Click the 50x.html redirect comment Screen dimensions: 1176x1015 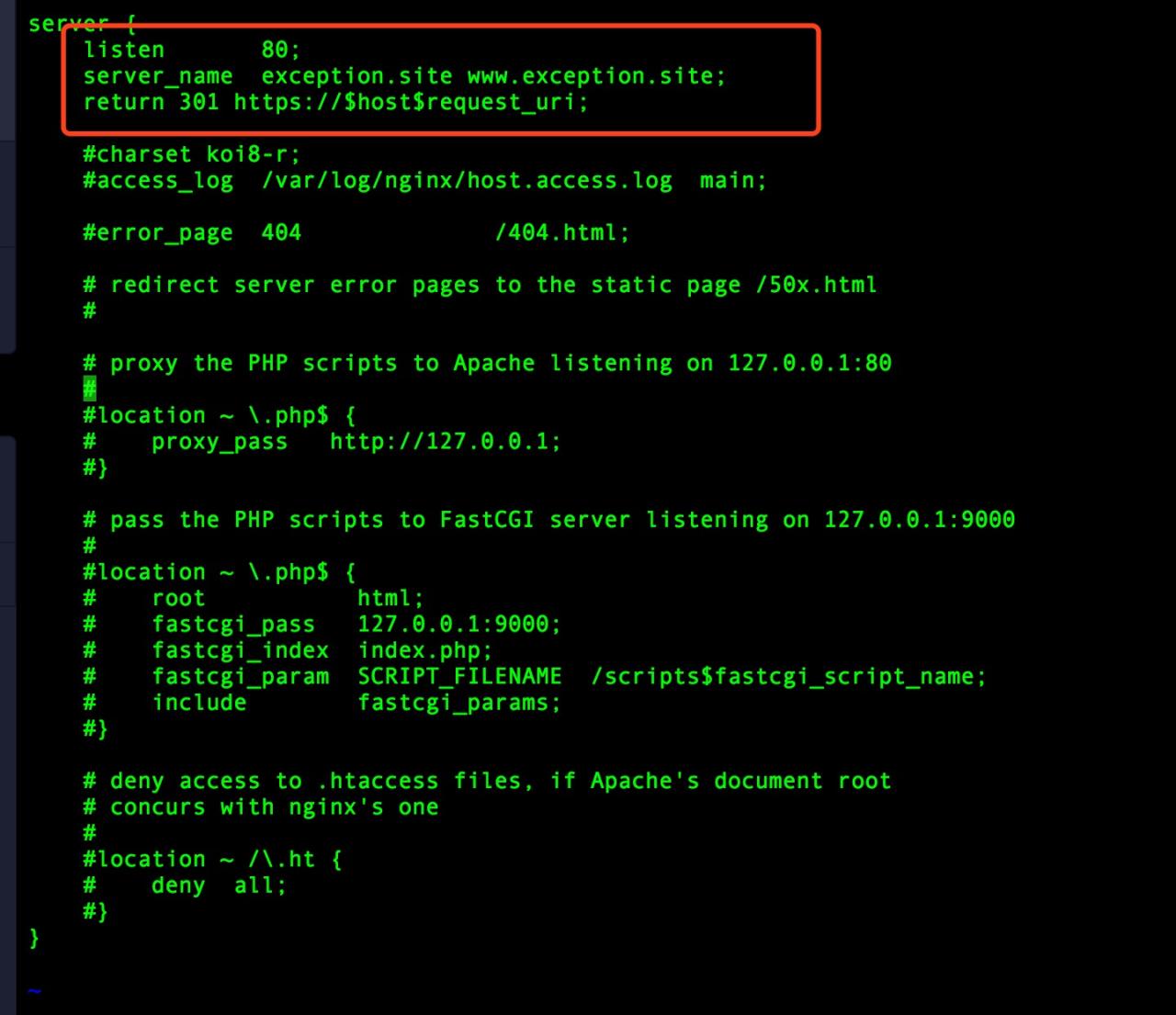tap(478, 285)
